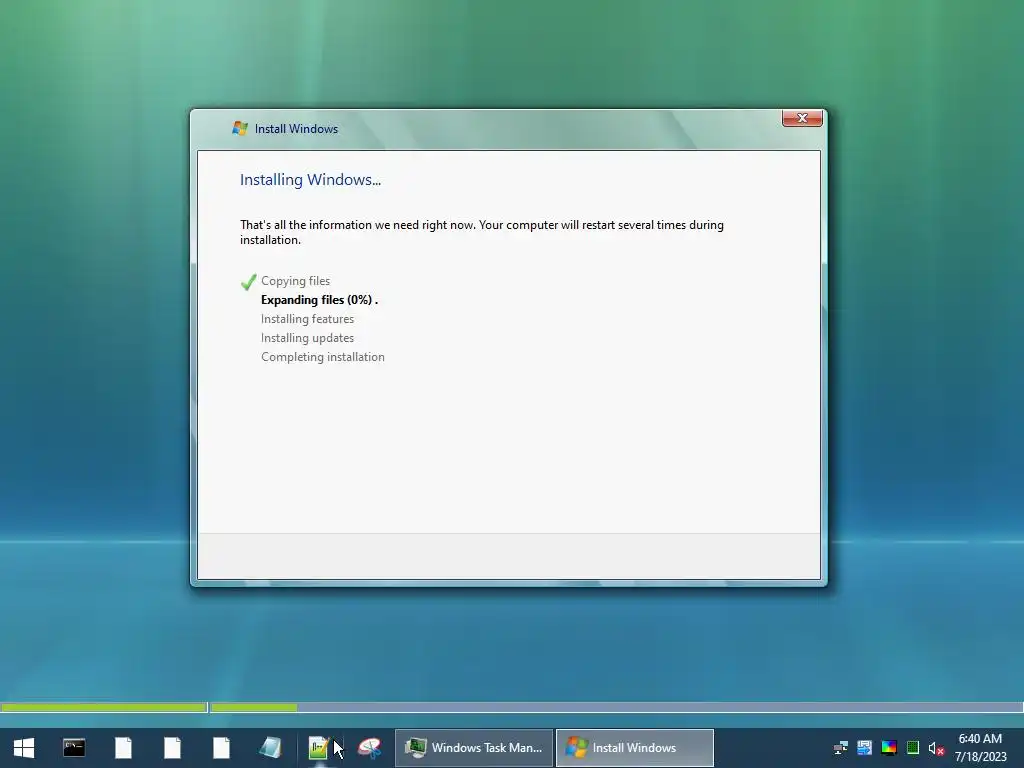Launch the Command Prompt taskbar icon
Viewport: 1024px width, 768px height.
74,748
